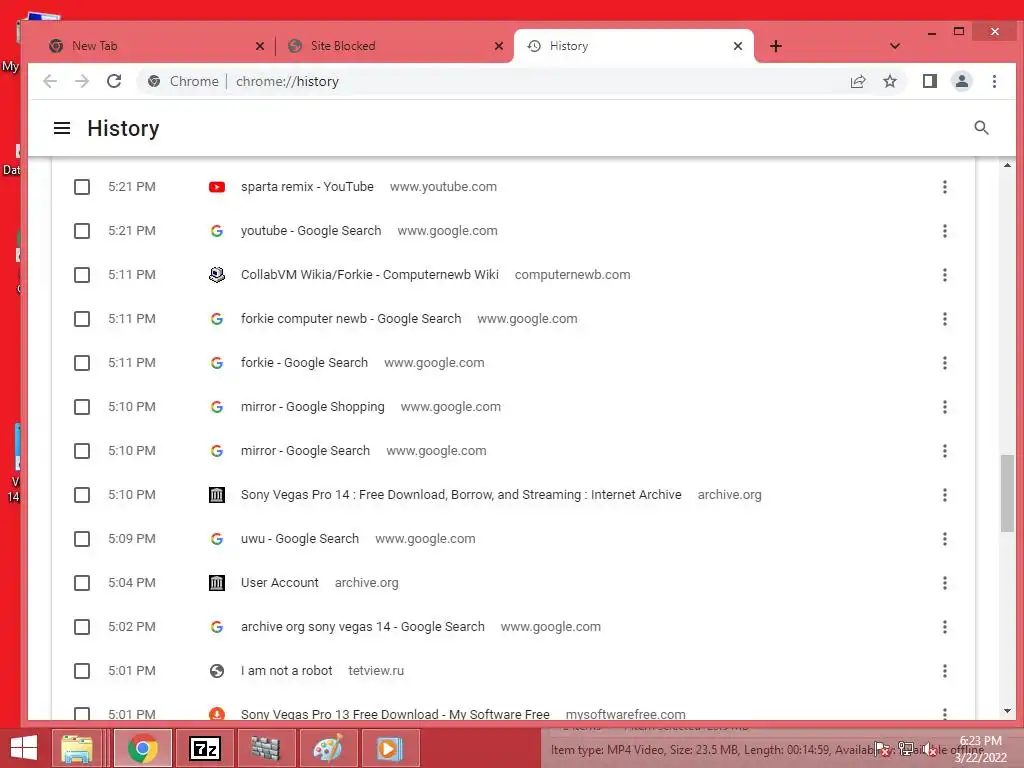Close the Site Blocked tab
The width and height of the screenshot is (1024, 768).
point(498,46)
